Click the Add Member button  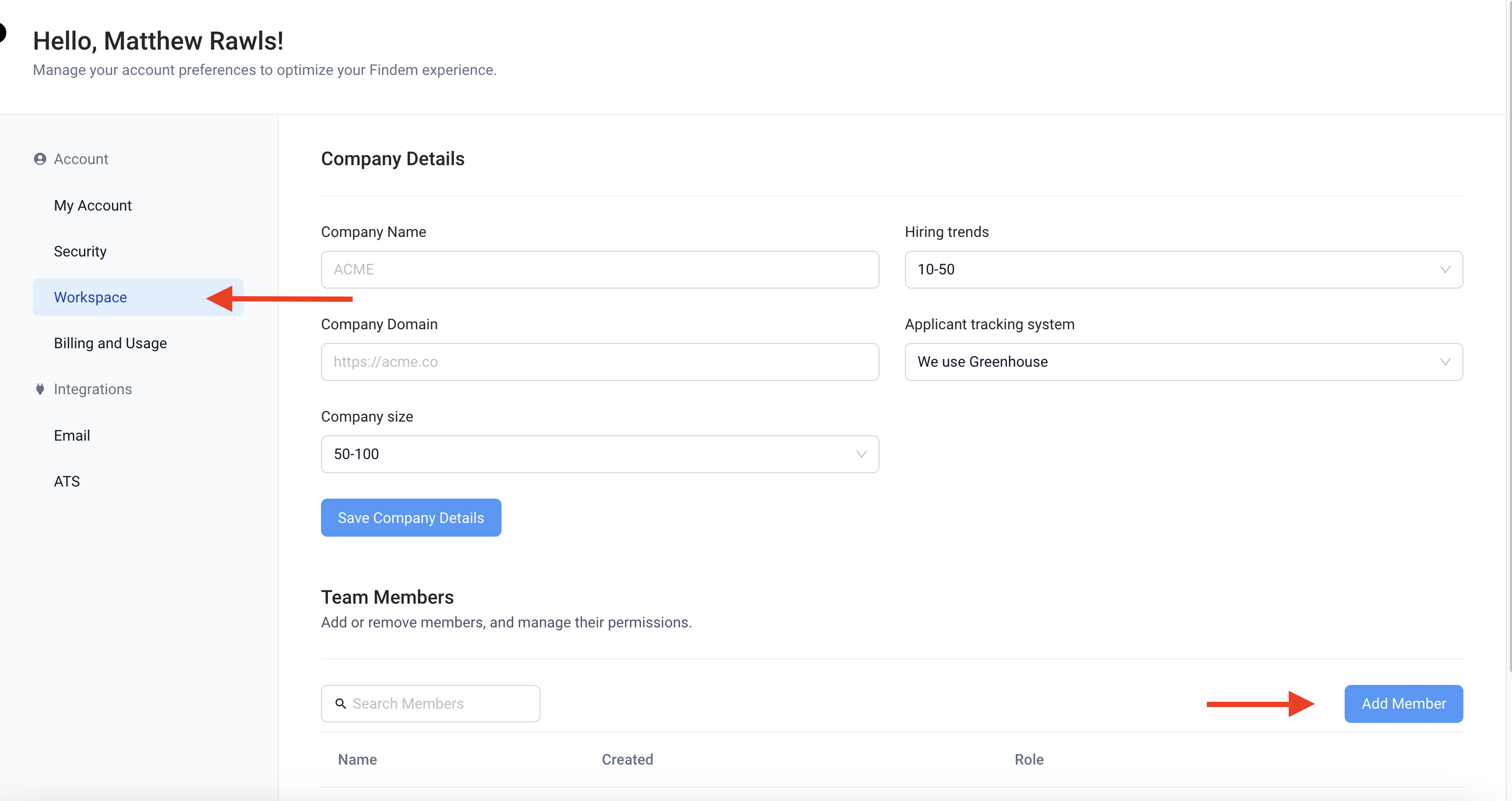[x=1403, y=703]
